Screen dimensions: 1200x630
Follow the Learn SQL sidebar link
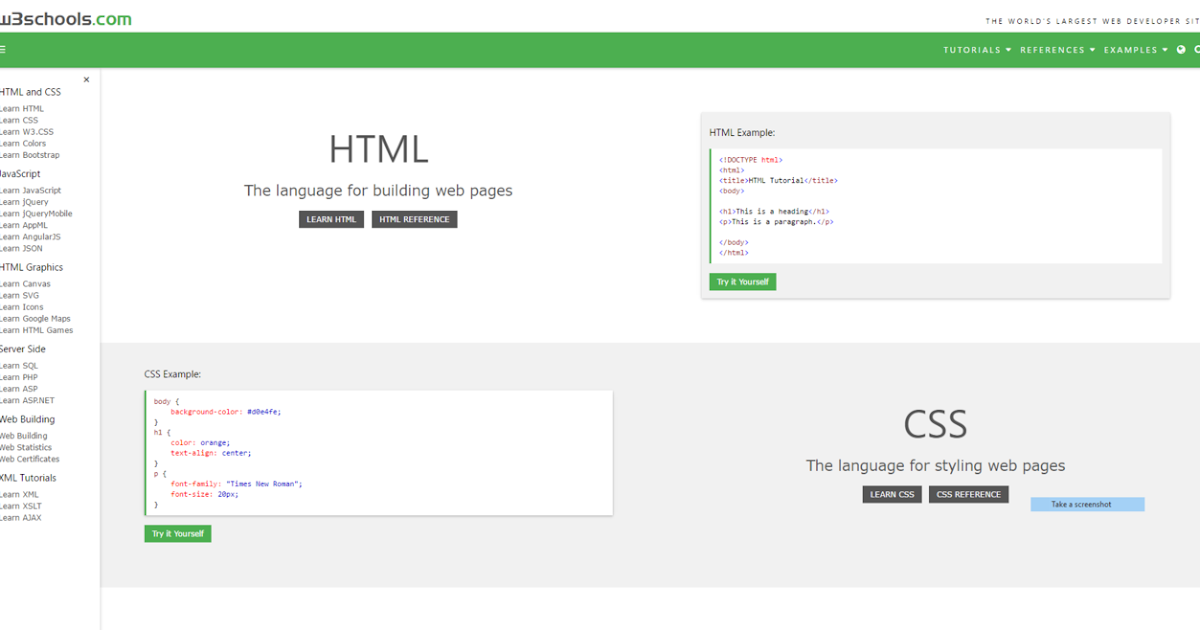pos(18,365)
